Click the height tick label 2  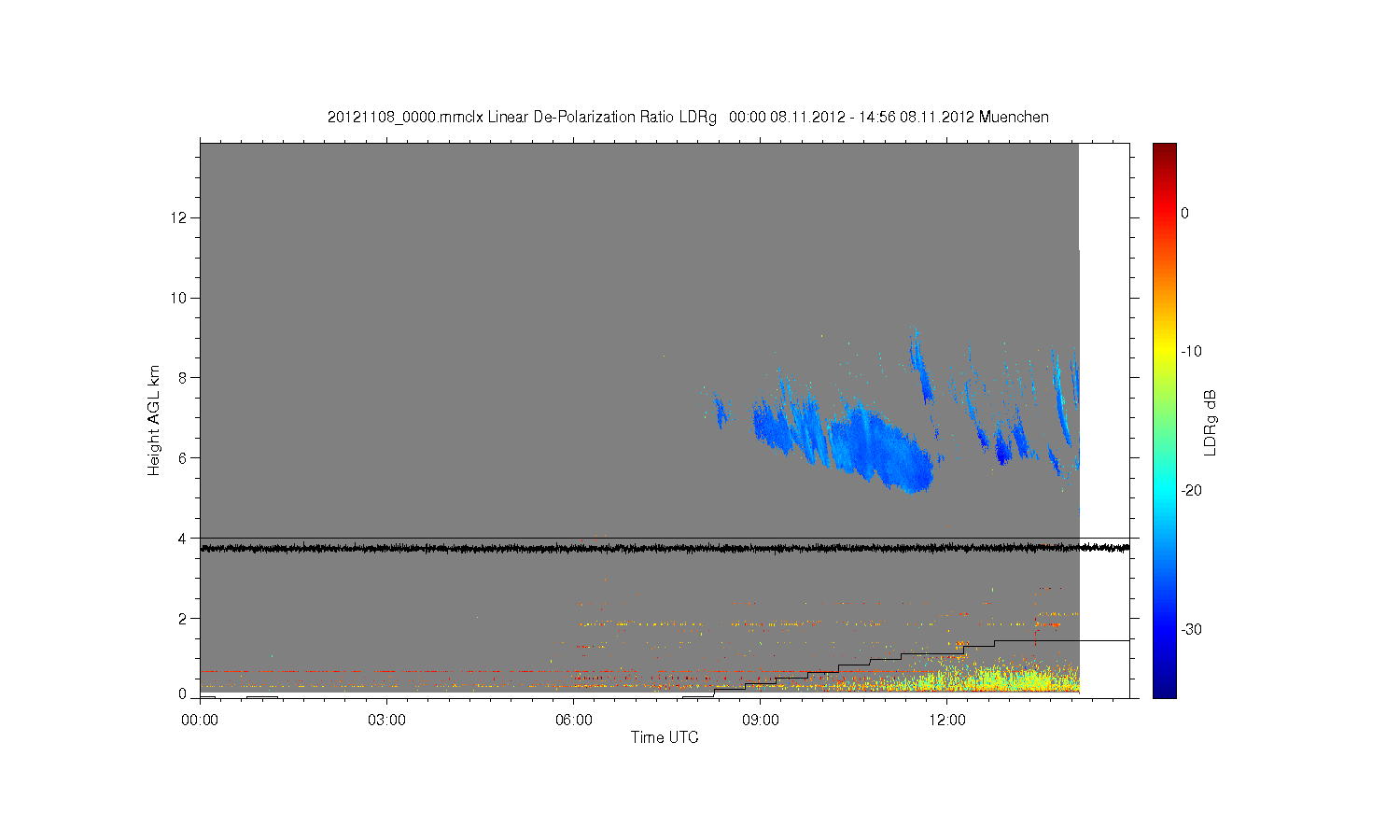[x=183, y=619]
